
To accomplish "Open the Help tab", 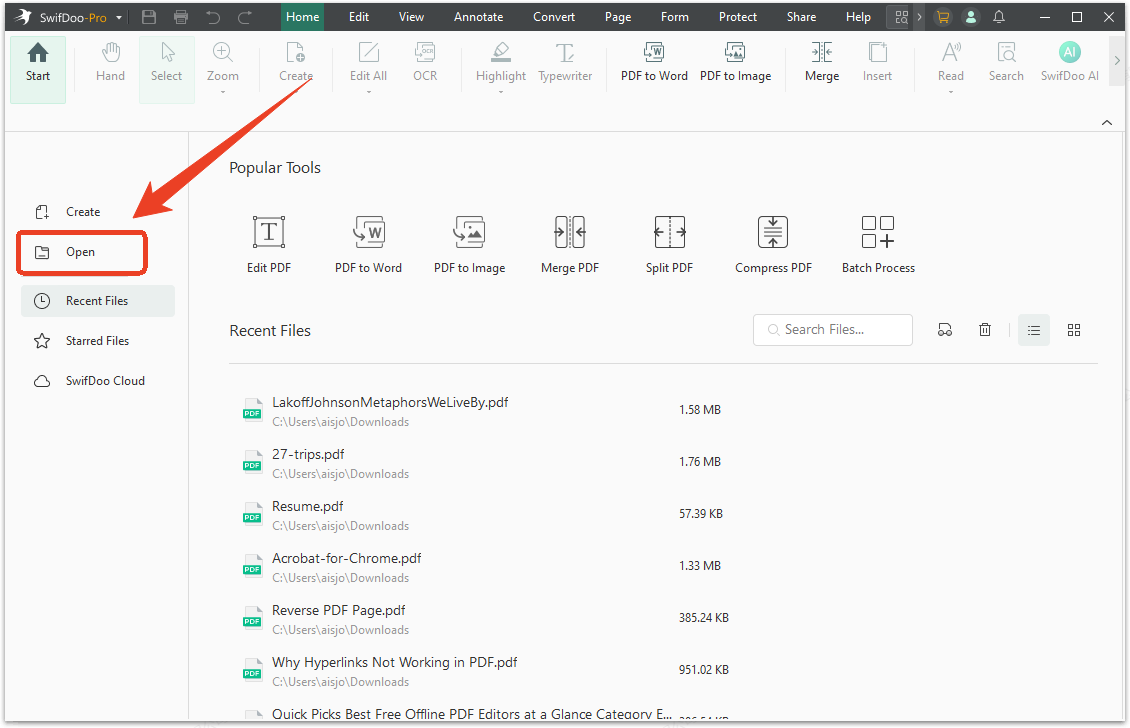I will click(x=858, y=17).
